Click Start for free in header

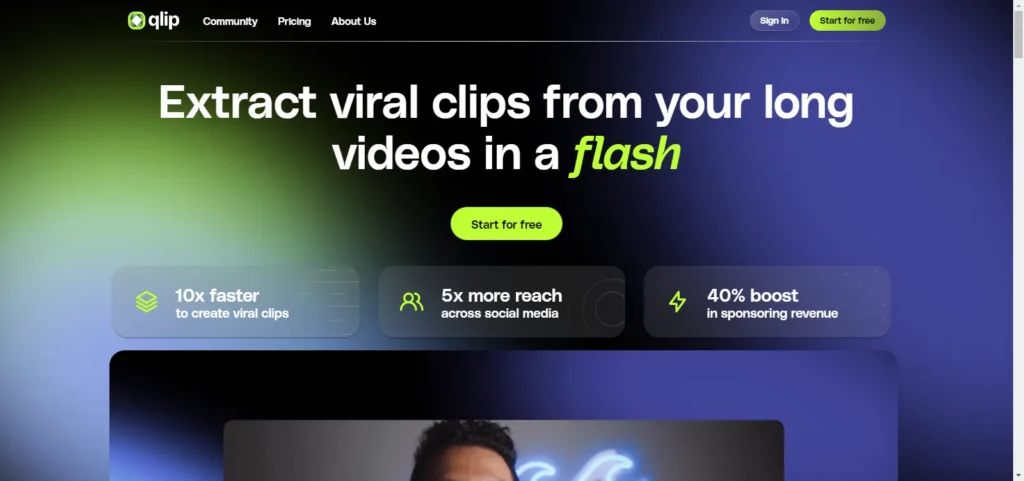[847, 21]
